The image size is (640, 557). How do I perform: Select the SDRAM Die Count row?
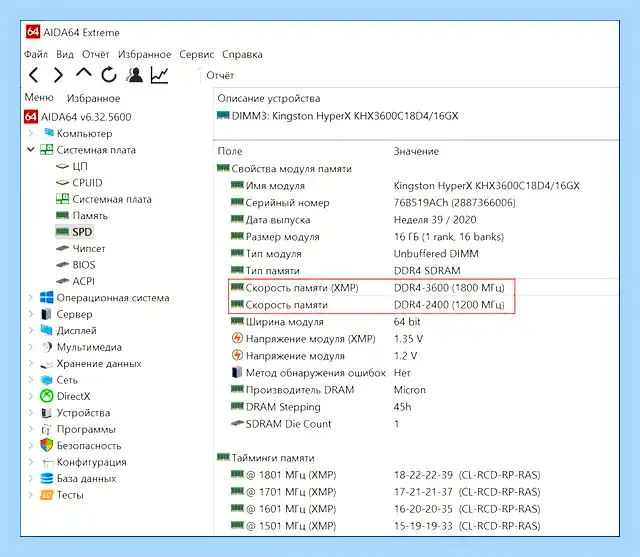pos(315,424)
